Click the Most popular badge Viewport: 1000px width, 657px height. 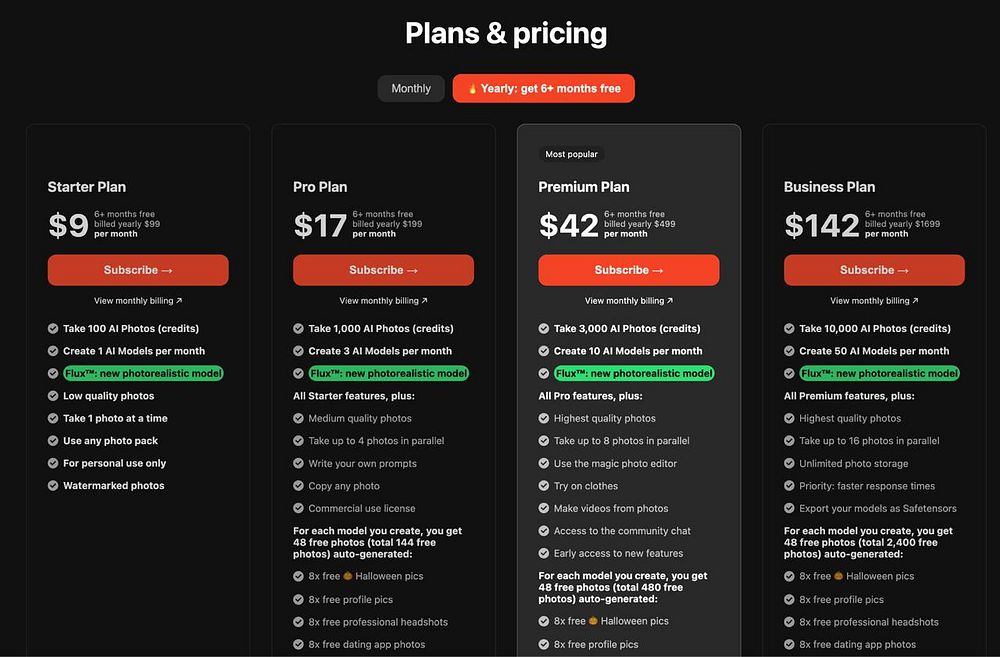click(x=571, y=154)
